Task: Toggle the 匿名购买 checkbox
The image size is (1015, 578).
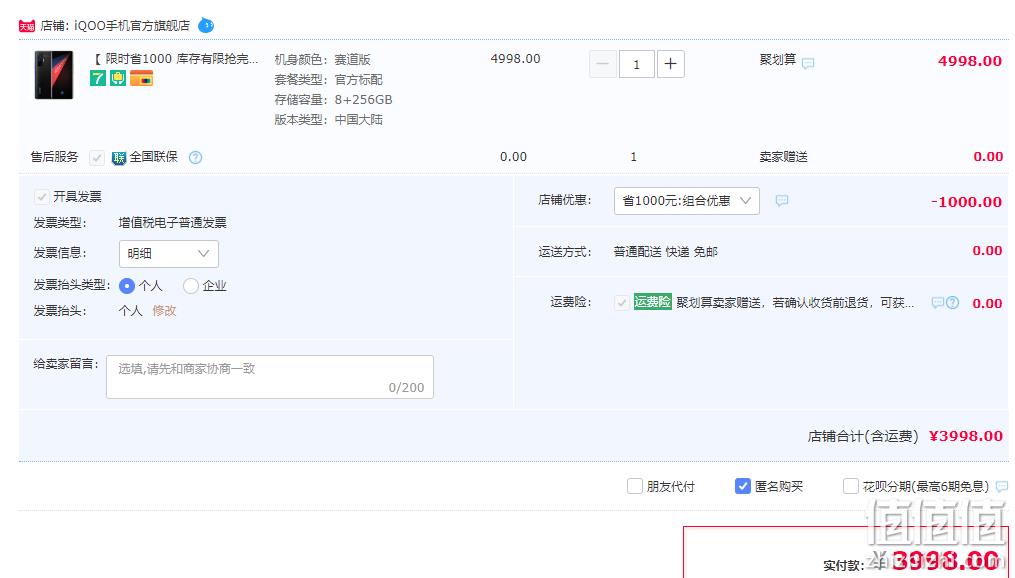Action: coord(742,486)
